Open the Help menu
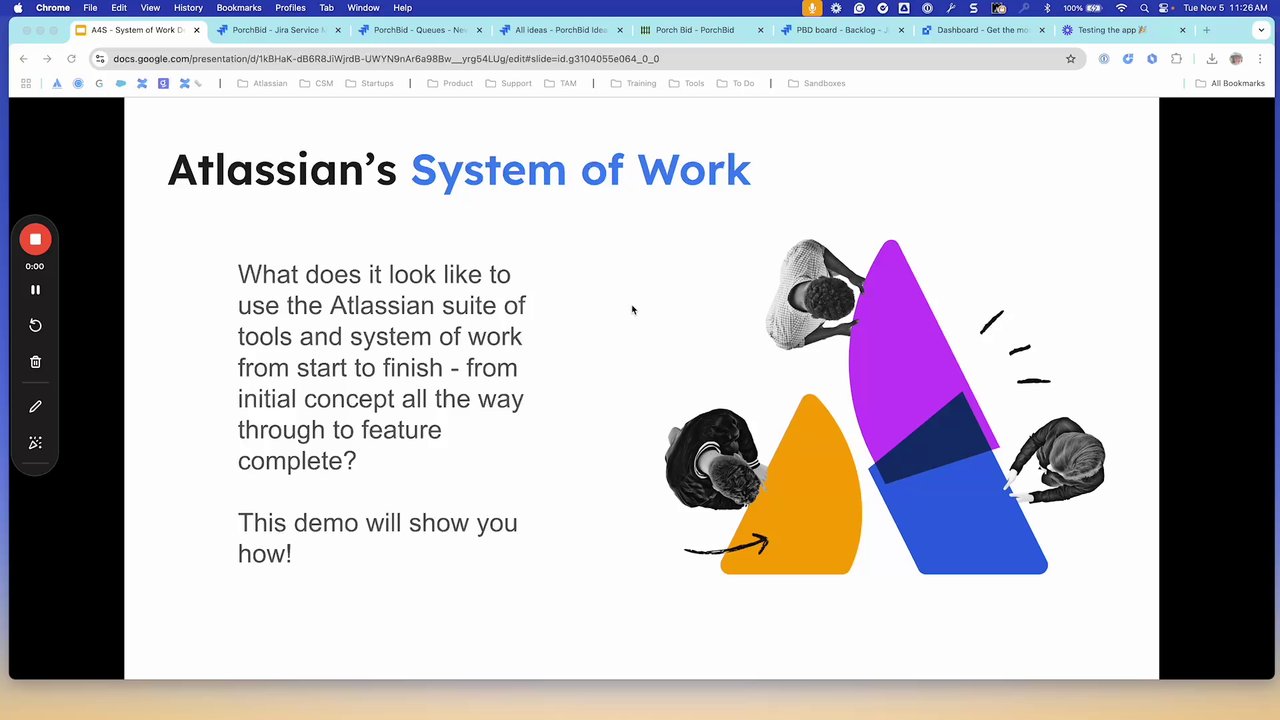This screenshot has height=720, width=1280. [x=402, y=8]
